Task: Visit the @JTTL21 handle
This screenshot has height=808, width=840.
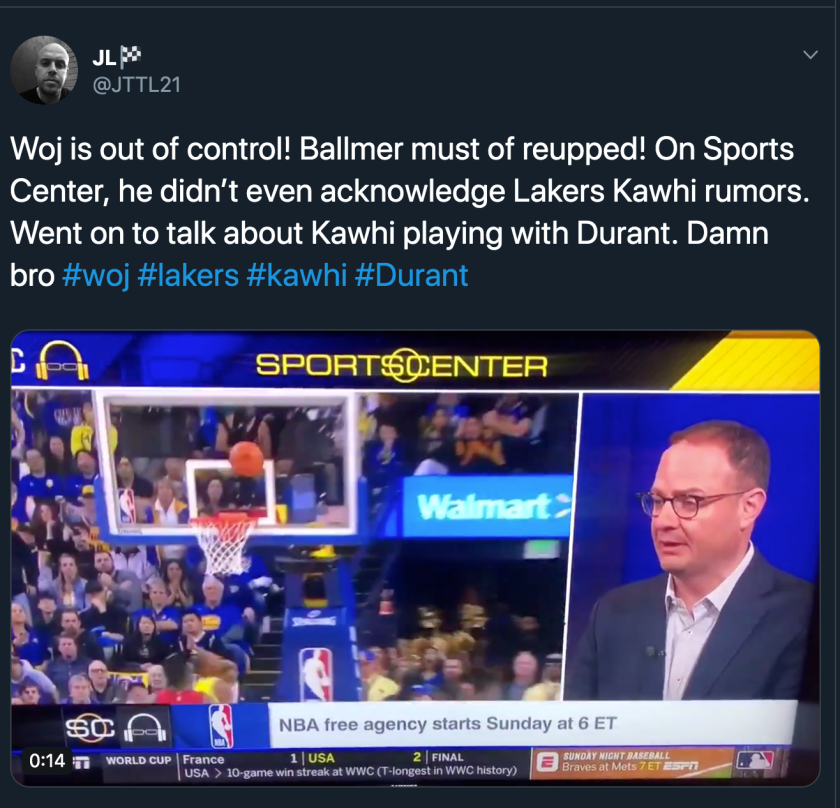Action: point(137,85)
